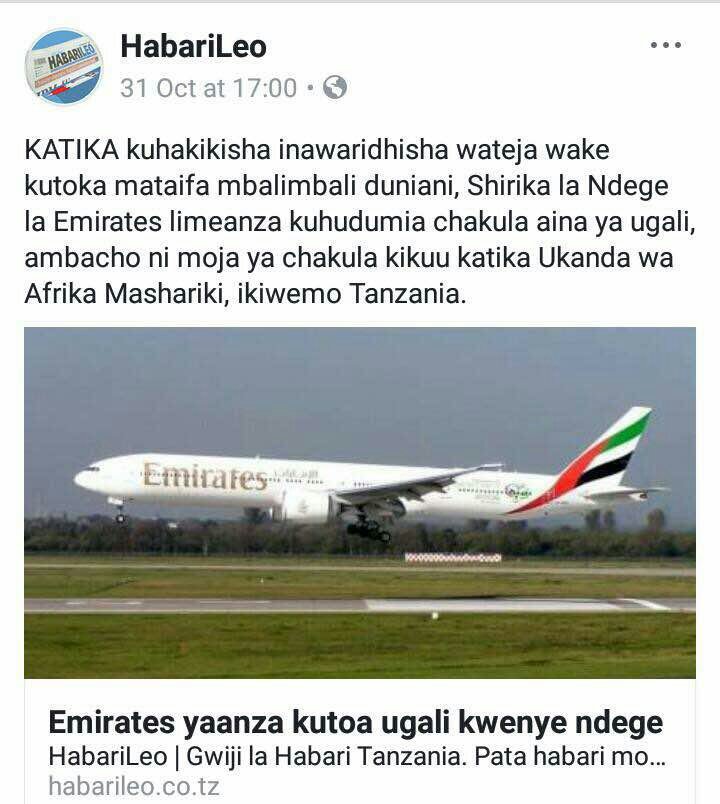Viewport: 720px width, 804px height.
Task: Click the globe public audience icon
Action: pos(335,88)
